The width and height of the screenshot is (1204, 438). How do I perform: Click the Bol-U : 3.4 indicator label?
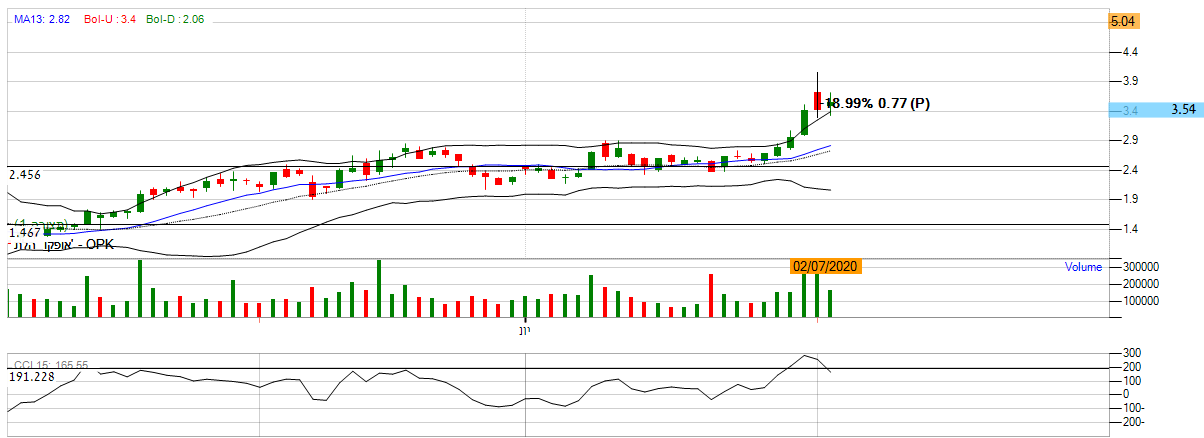[109, 19]
